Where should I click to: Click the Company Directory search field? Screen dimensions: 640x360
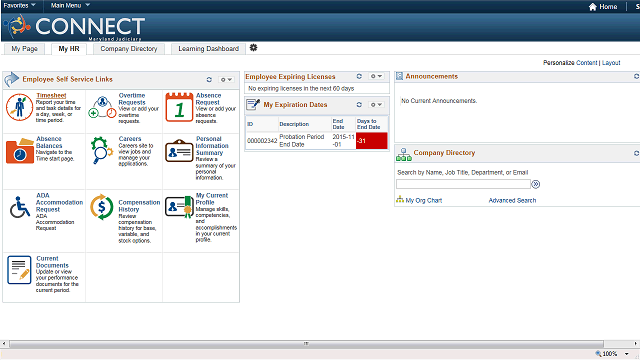tap(463, 184)
